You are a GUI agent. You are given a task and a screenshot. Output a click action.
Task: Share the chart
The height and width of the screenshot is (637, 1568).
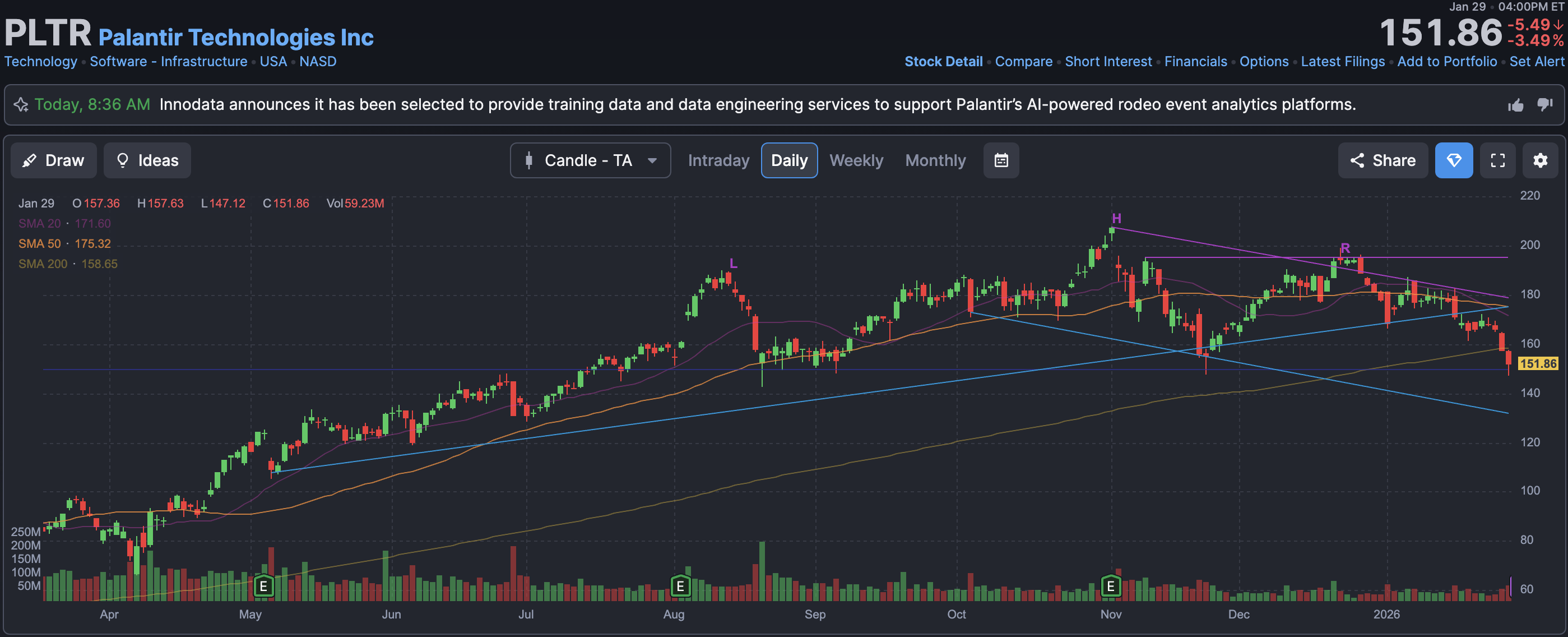[x=1383, y=160]
